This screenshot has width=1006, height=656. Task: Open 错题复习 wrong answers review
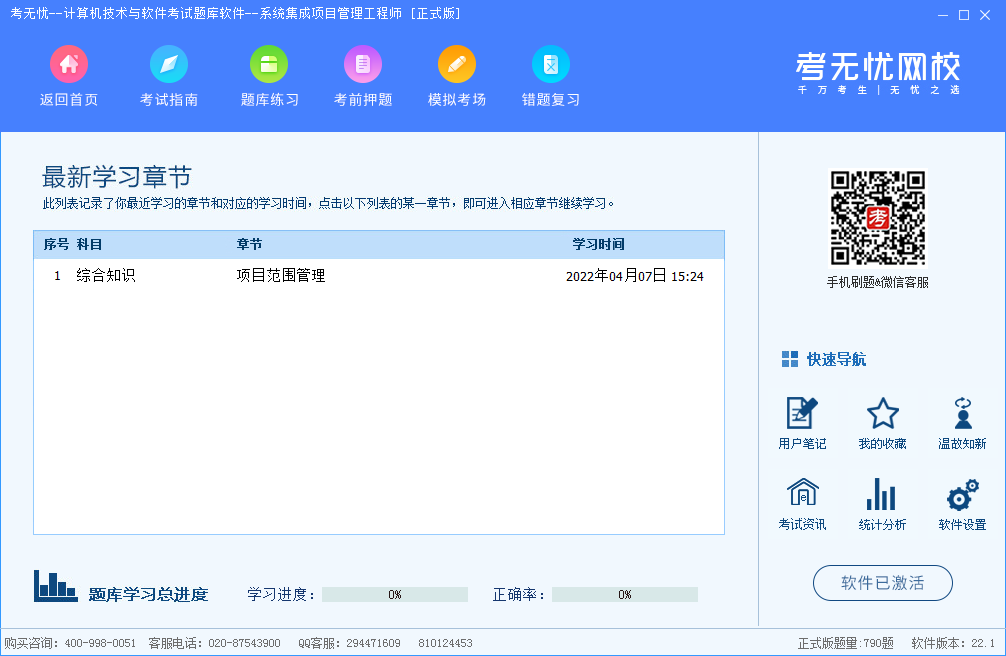coord(551,65)
